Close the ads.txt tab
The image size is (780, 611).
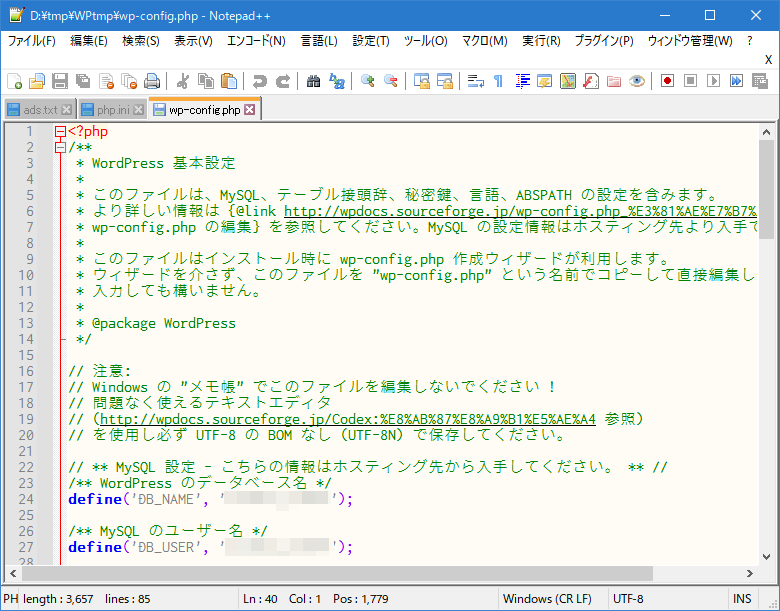tap(67, 110)
